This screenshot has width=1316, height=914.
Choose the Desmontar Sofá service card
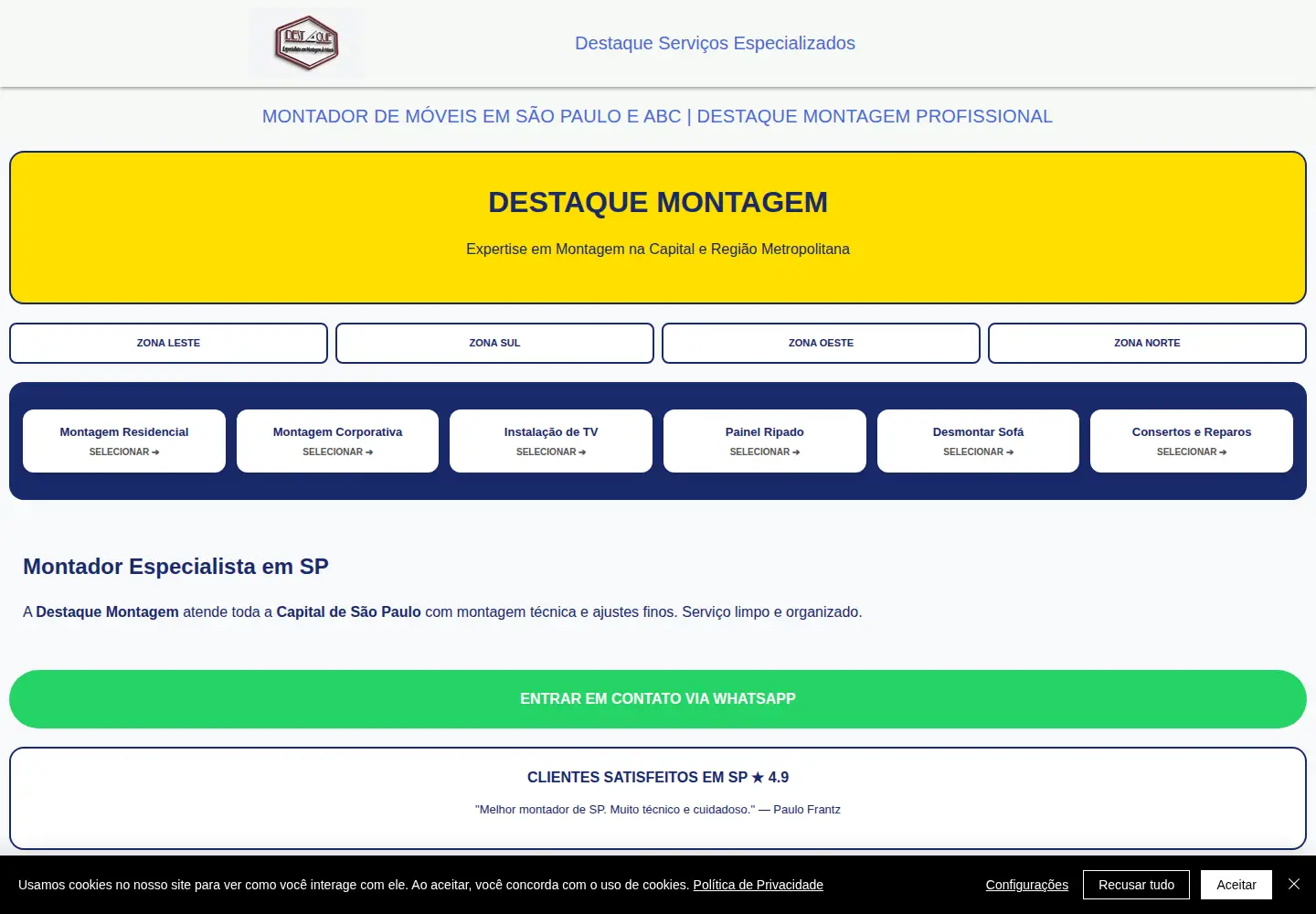click(978, 441)
